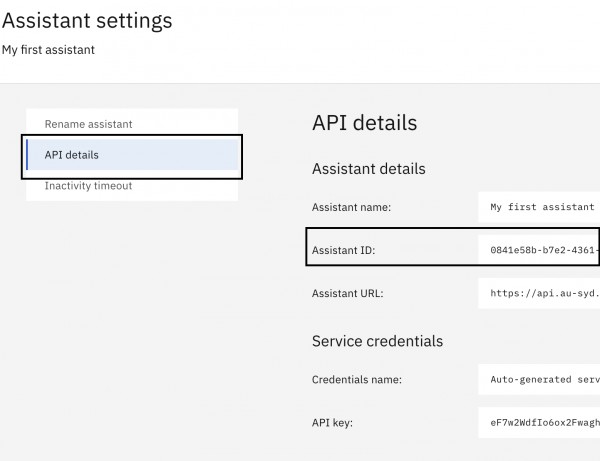Screen dimensions: 600x461
Task: Click the 'Assistant name:' label
Action: point(351,207)
